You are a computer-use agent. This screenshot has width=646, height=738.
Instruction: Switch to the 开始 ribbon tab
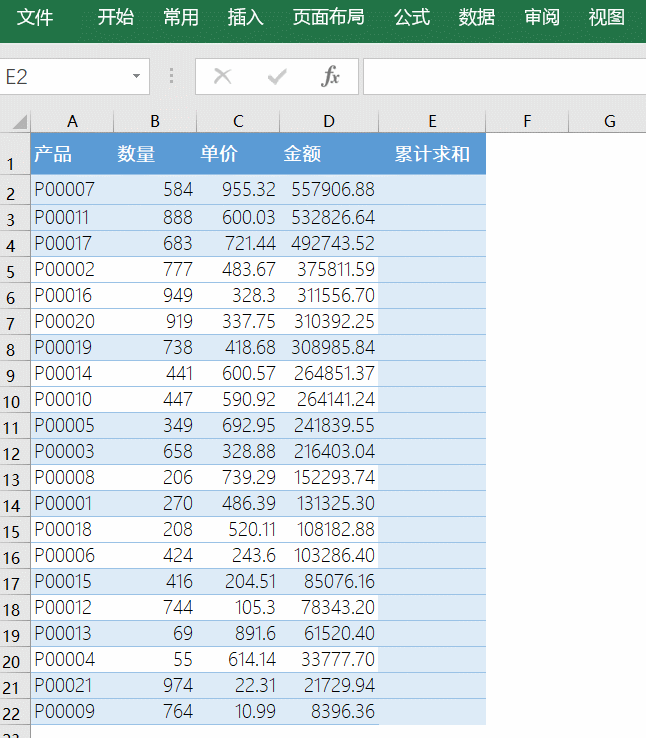(116, 17)
